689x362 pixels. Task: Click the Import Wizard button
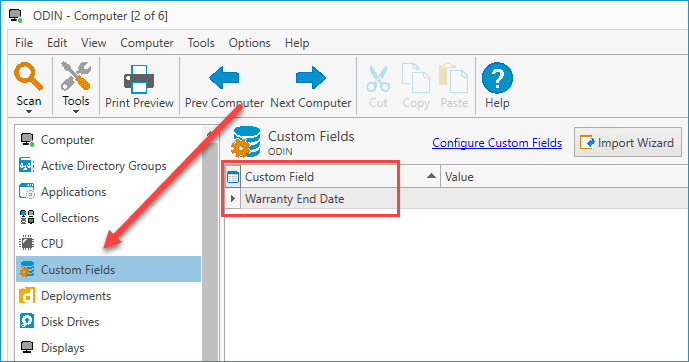click(x=627, y=142)
